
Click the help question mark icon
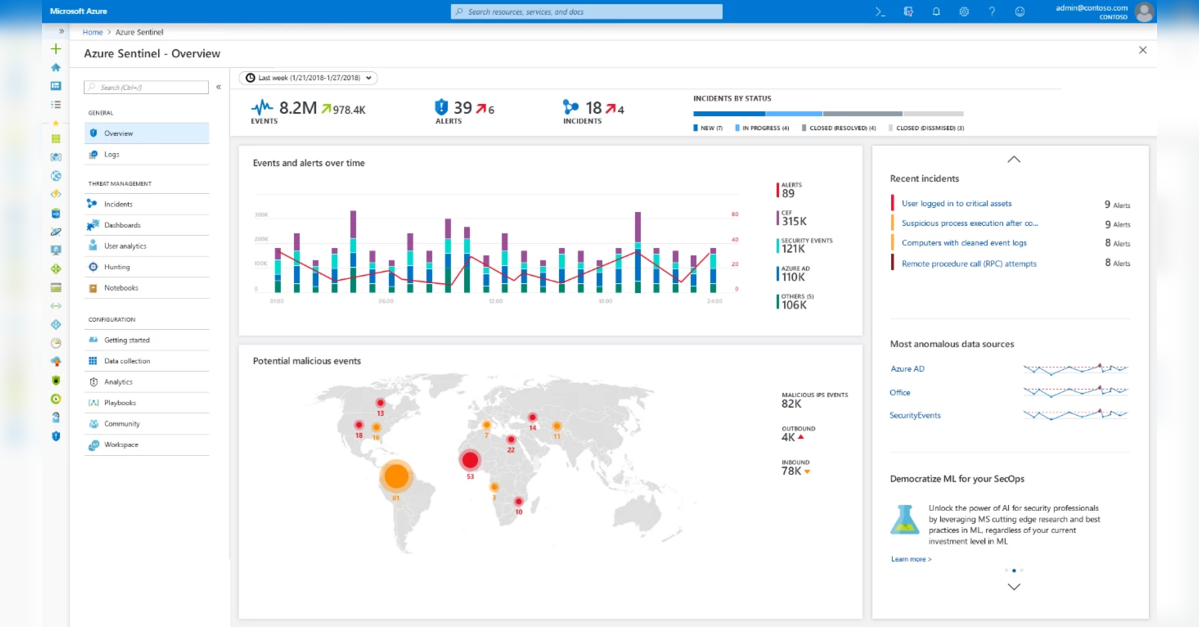(x=992, y=12)
